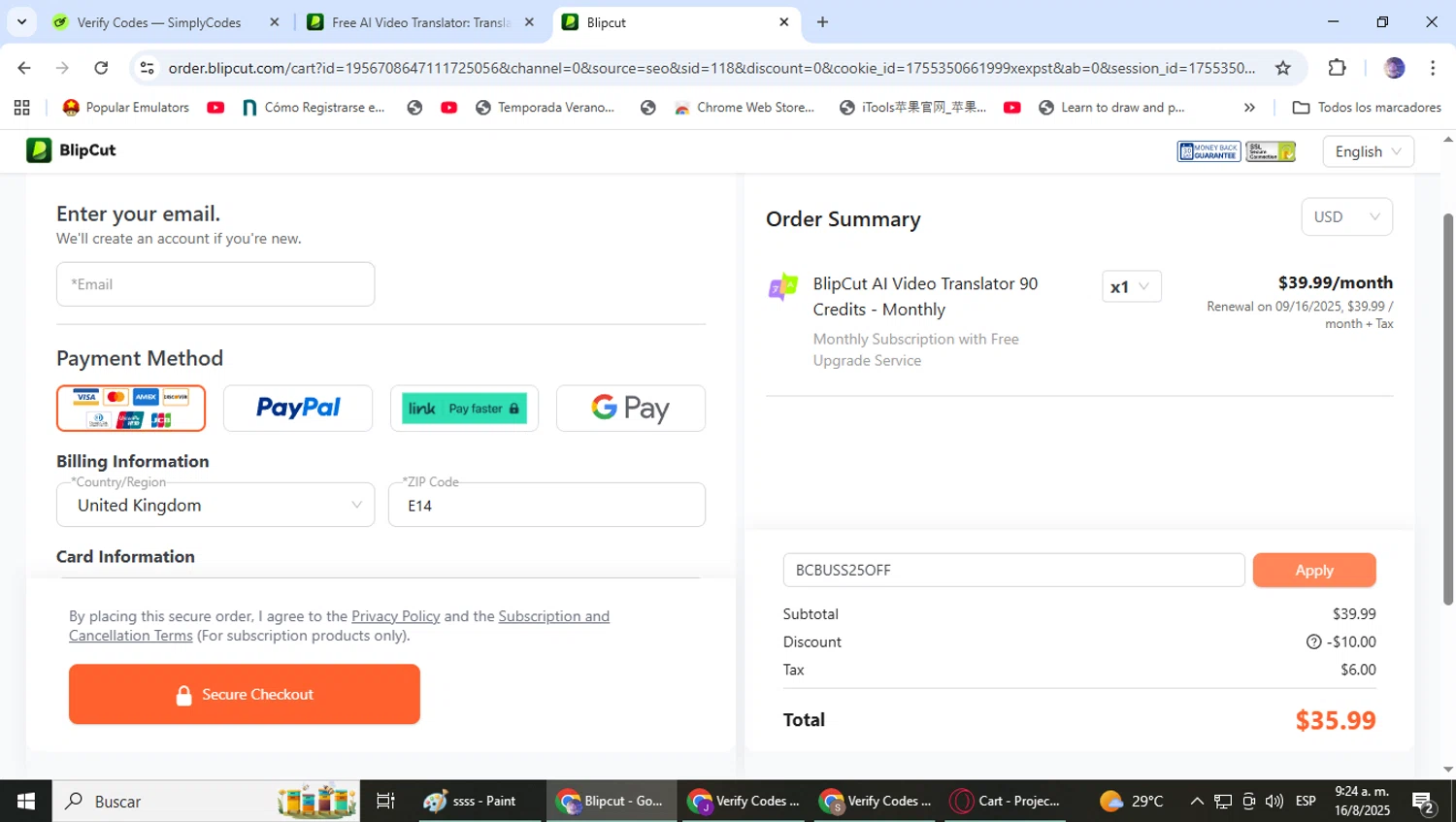
Task: Click the $39.99/month price text
Action: coord(1336,282)
